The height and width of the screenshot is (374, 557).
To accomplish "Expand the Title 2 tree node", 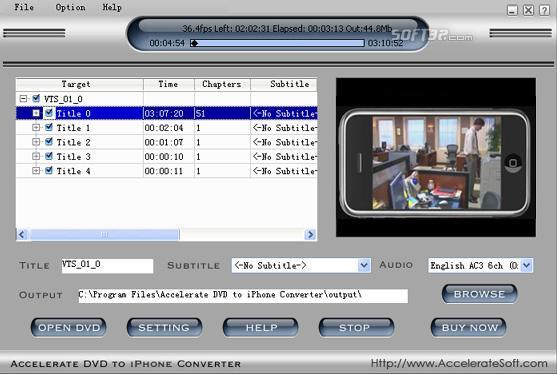I will coord(36,142).
